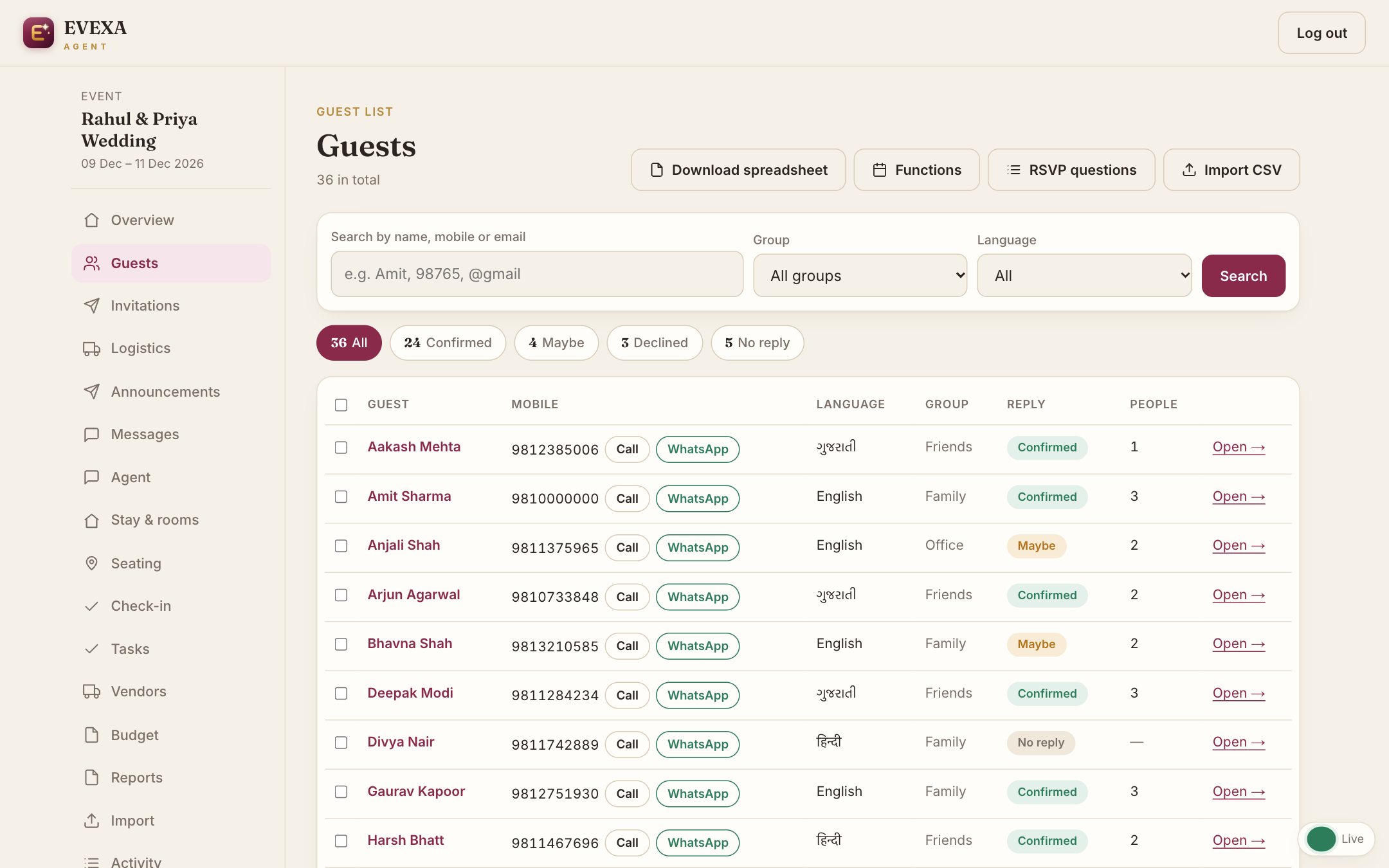
Task: Click WhatsApp for Harsh Bhatt
Action: point(698,843)
